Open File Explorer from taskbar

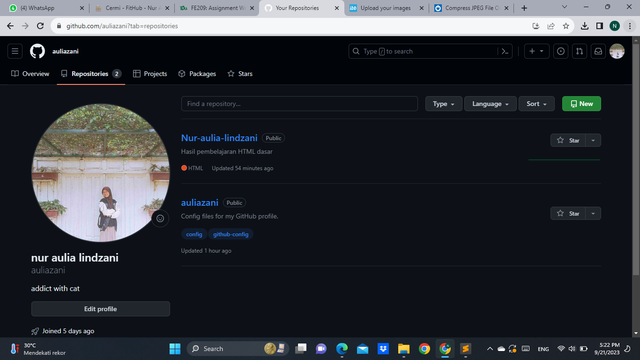[x=404, y=349]
